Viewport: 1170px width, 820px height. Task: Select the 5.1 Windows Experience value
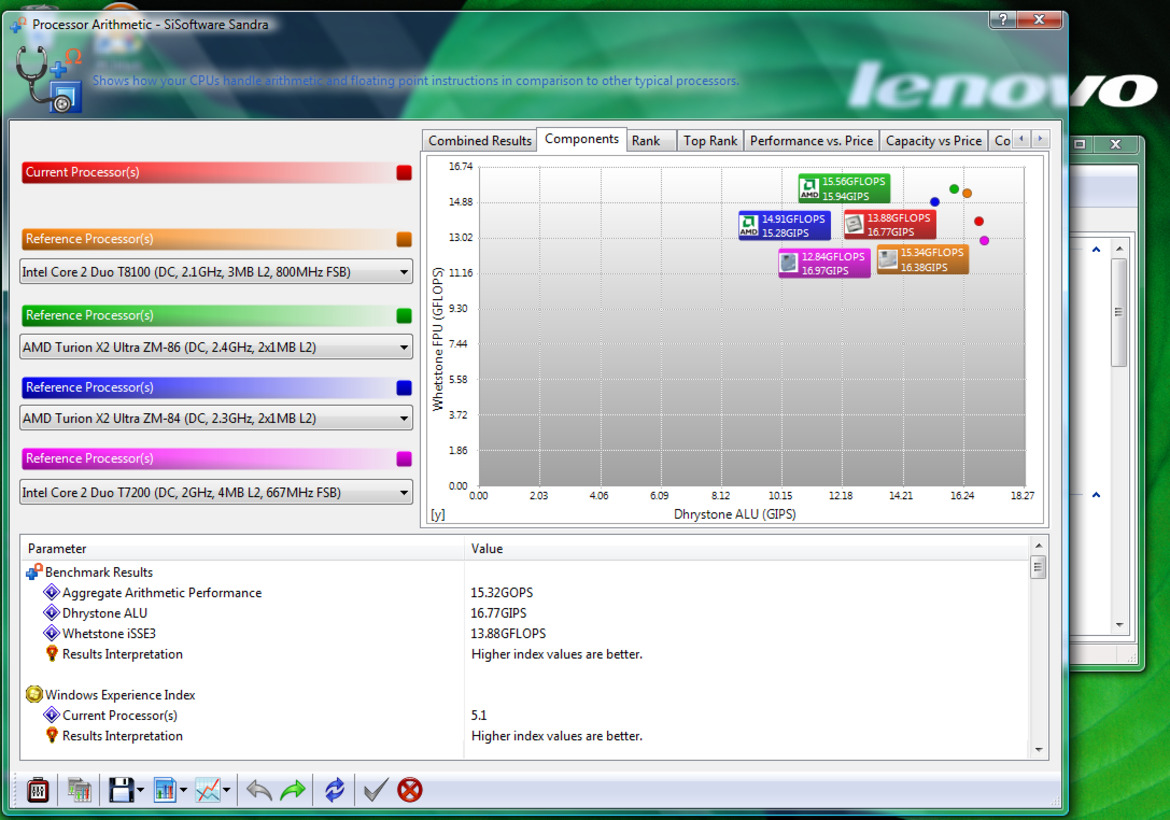click(x=478, y=715)
